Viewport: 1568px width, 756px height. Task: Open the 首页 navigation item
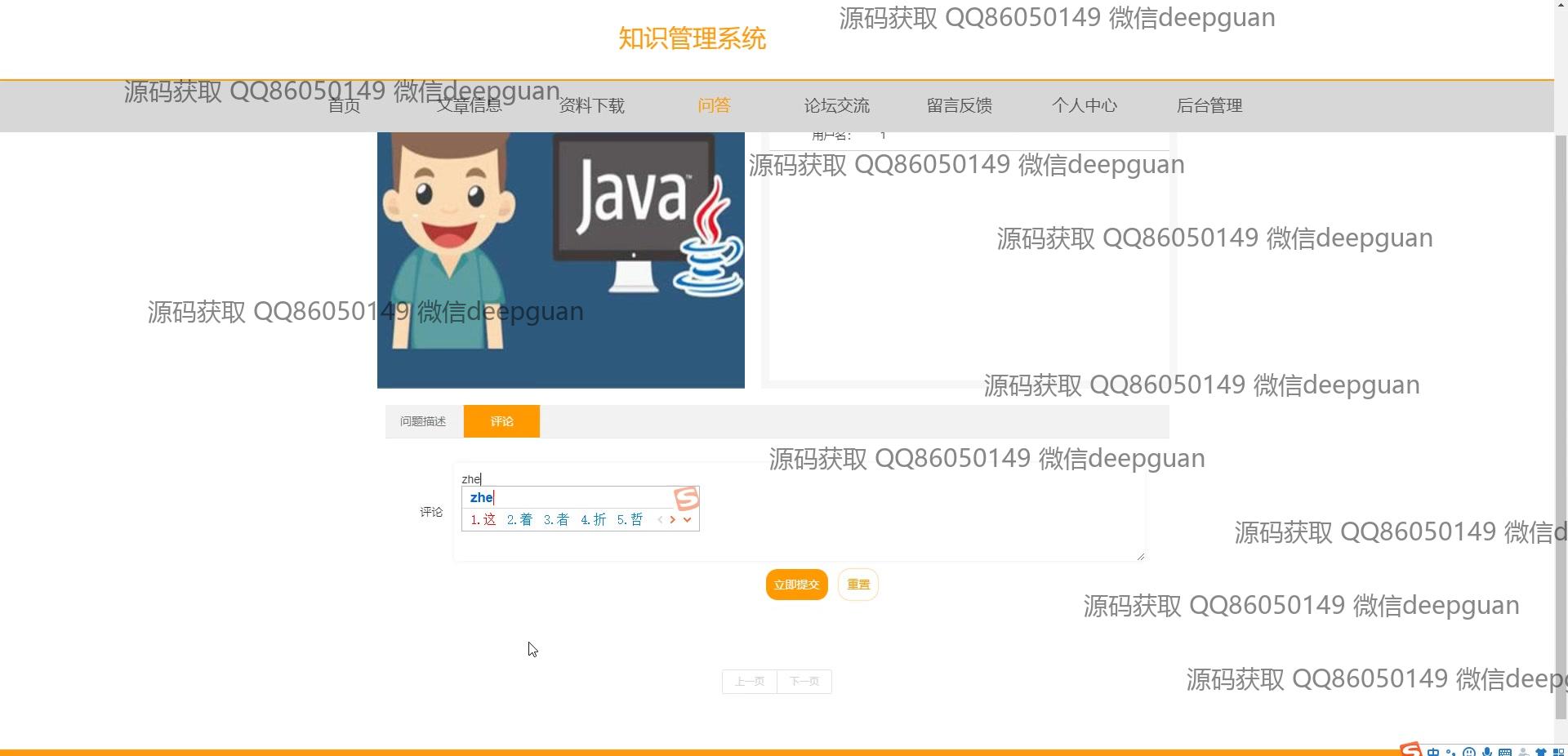point(344,105)
